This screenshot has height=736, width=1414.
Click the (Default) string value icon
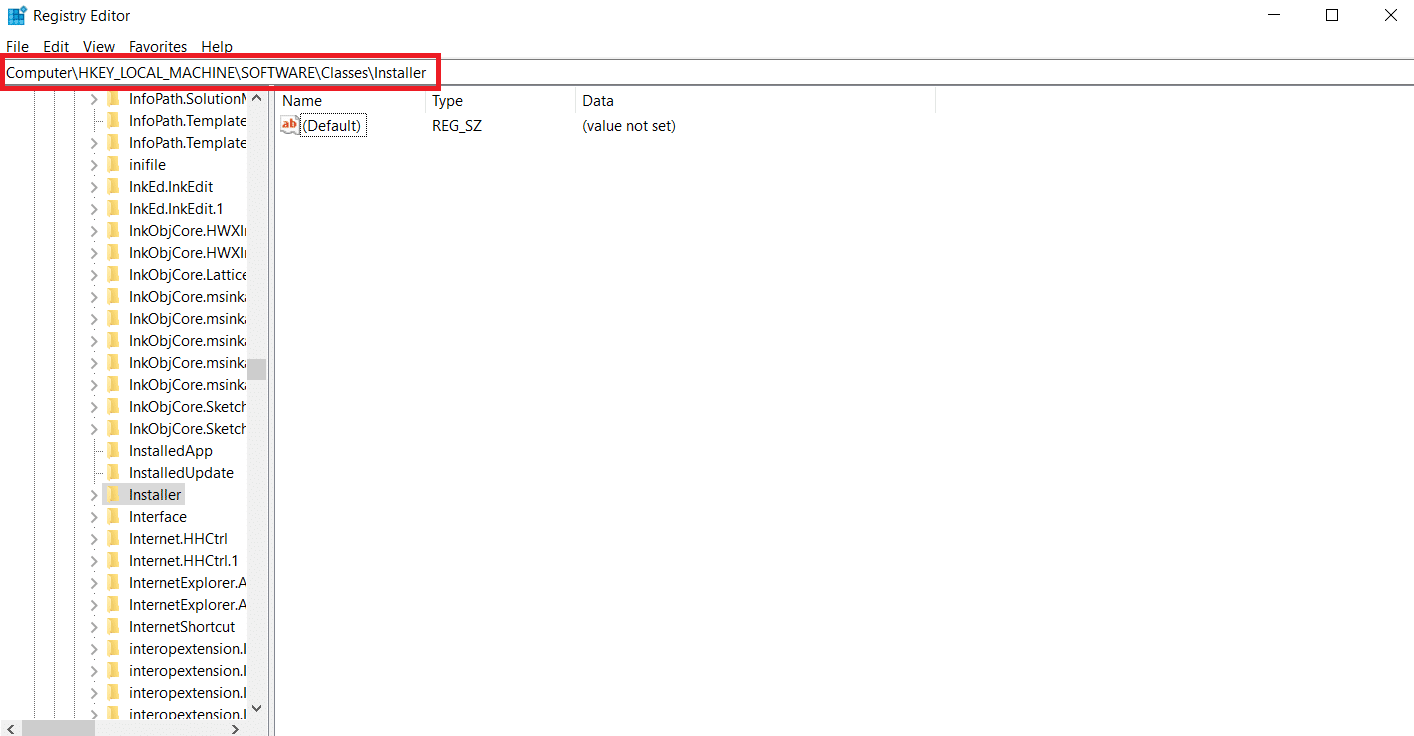point(290,125)
